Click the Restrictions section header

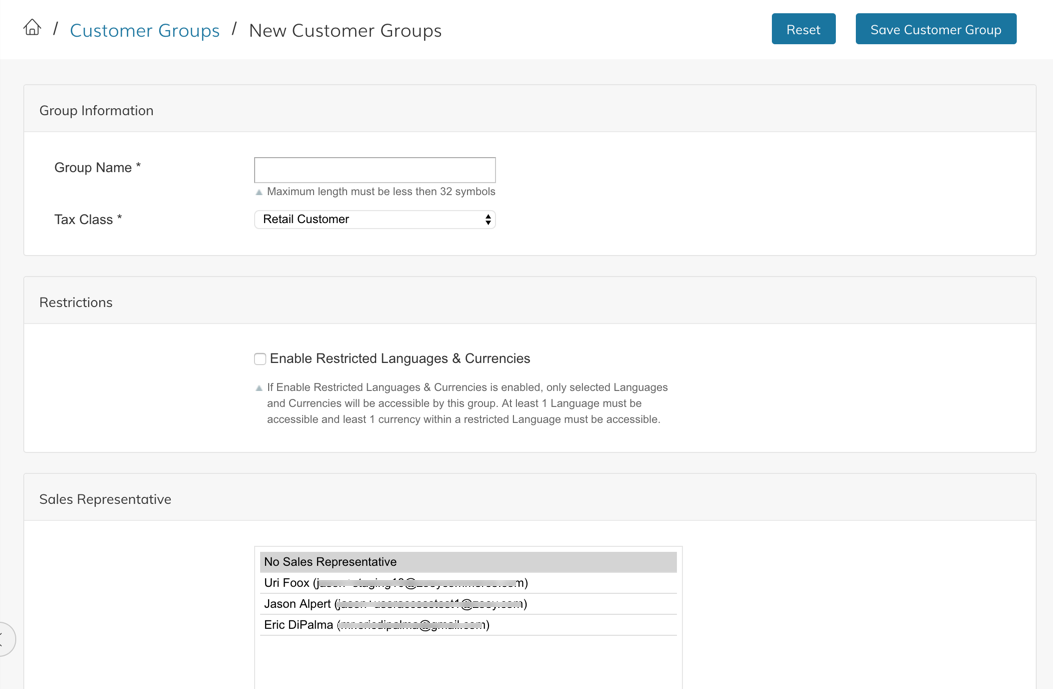pos(76,302)
